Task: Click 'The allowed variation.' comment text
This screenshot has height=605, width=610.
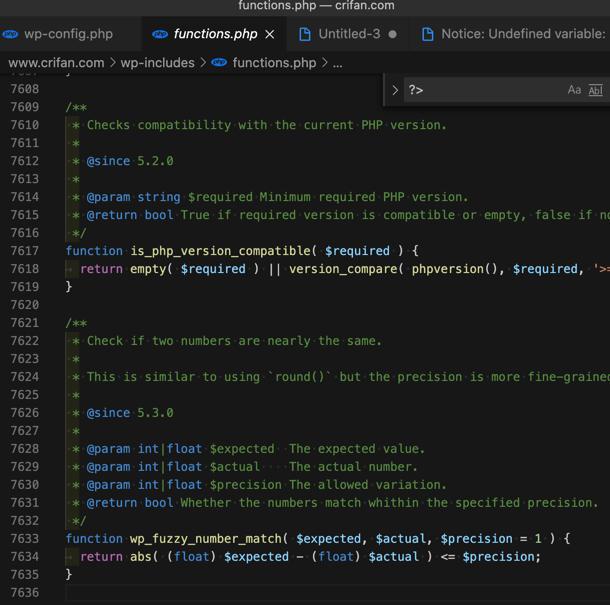Action: [x=367, y=484]
